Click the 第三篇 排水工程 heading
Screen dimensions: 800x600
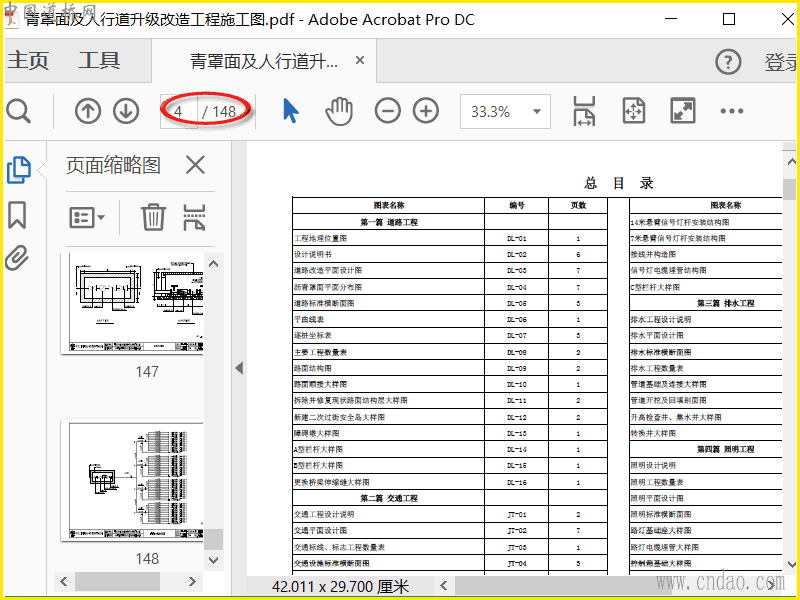[x=726, y=303]
